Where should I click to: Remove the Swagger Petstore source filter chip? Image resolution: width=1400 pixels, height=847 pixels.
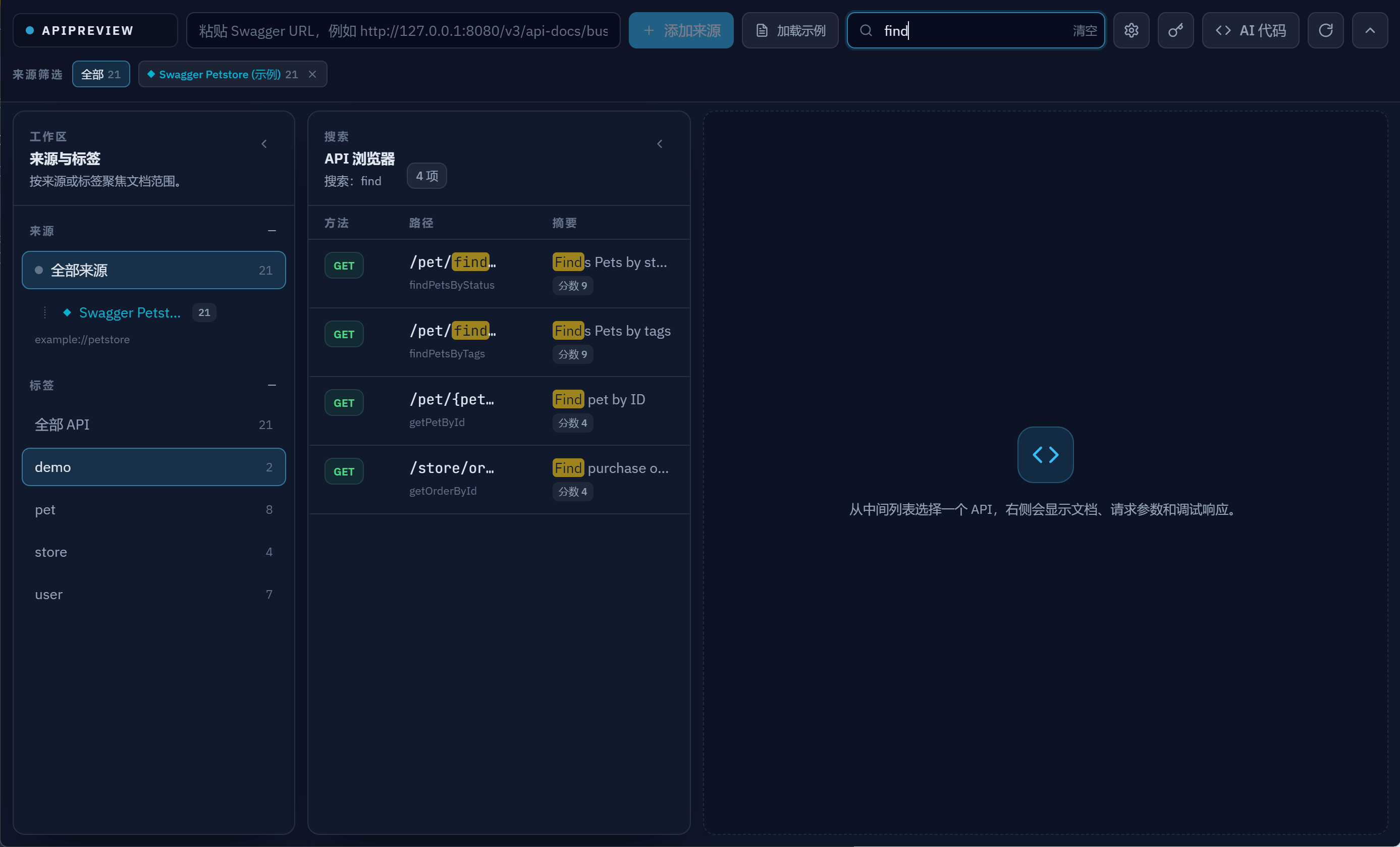(x=312, y=75)
